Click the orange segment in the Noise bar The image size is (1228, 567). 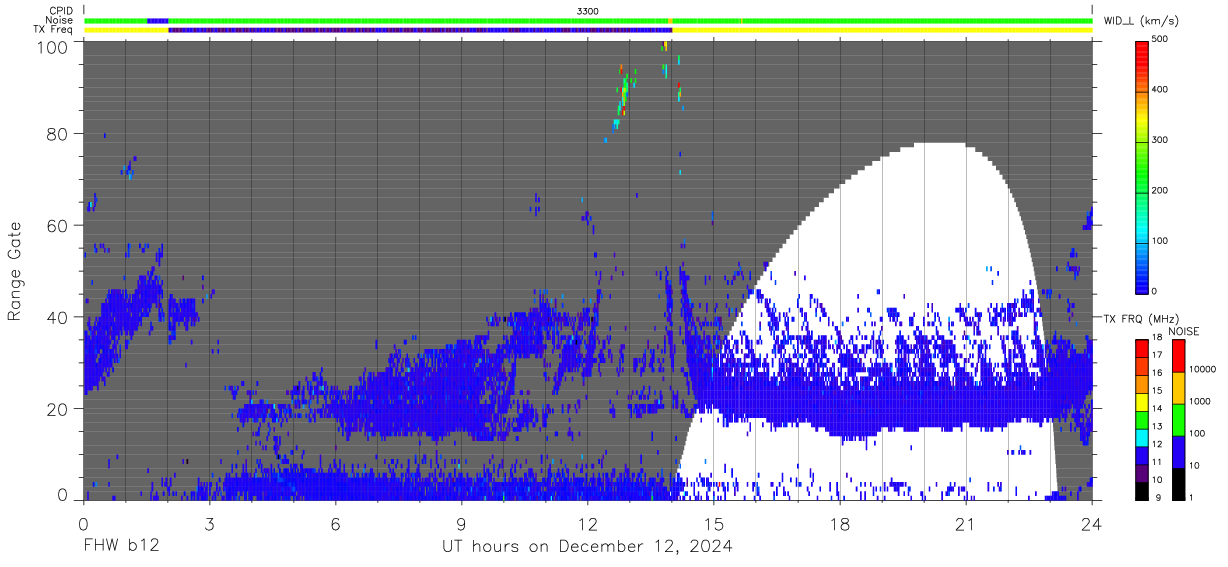[669, 20]
